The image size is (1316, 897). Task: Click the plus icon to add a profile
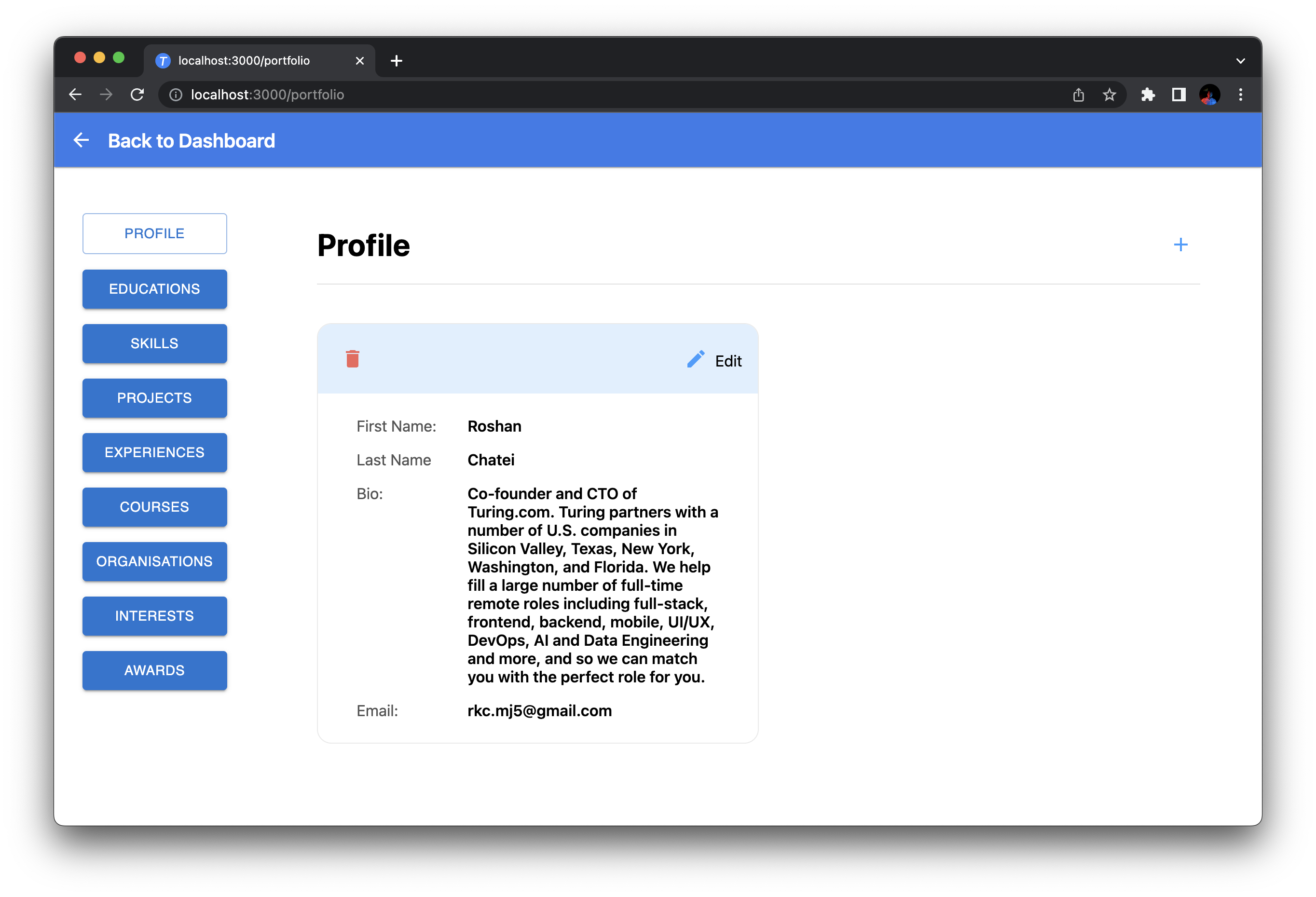[1180, 245]
